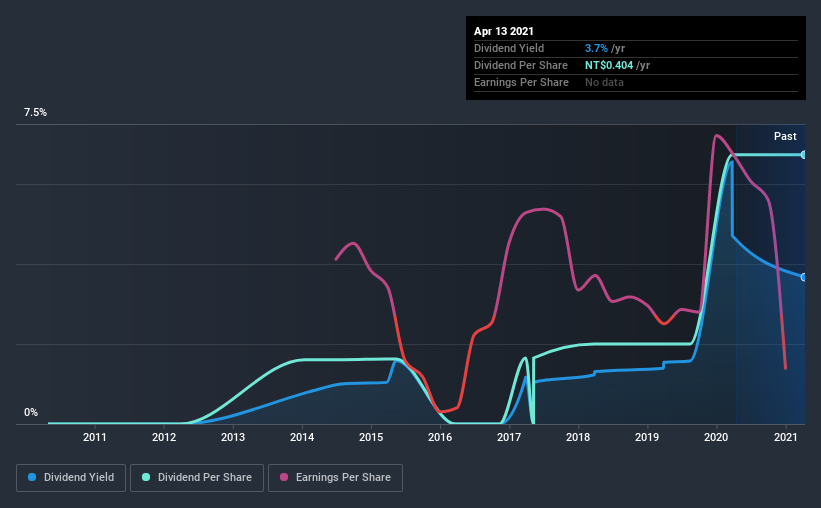821x508 pixels.
Task: Click the pink Earnings Per Share legend dot
Action: point(284,477)
